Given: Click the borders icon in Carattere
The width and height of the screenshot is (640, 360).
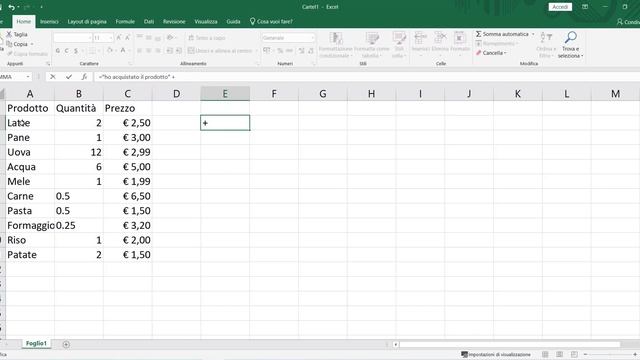Looking at the screenshot, I should tap(92, 51).
